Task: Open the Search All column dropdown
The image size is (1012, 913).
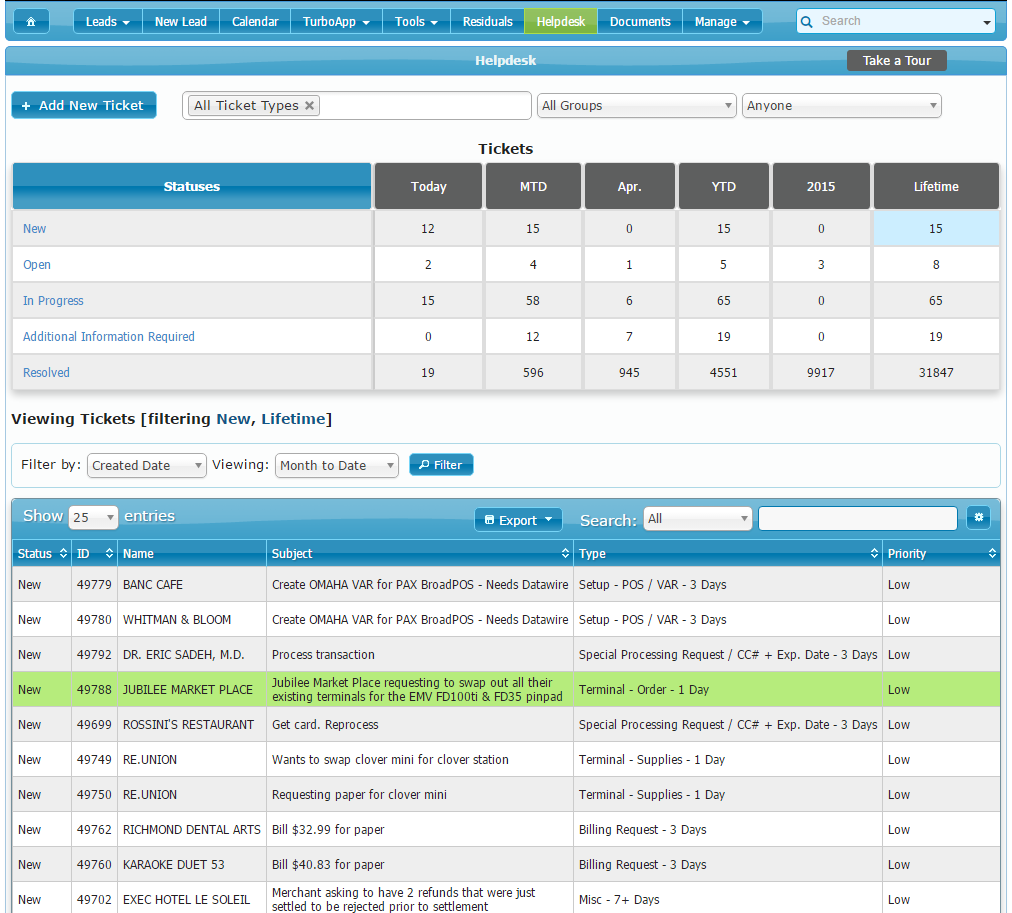Action: coord(698,519)
